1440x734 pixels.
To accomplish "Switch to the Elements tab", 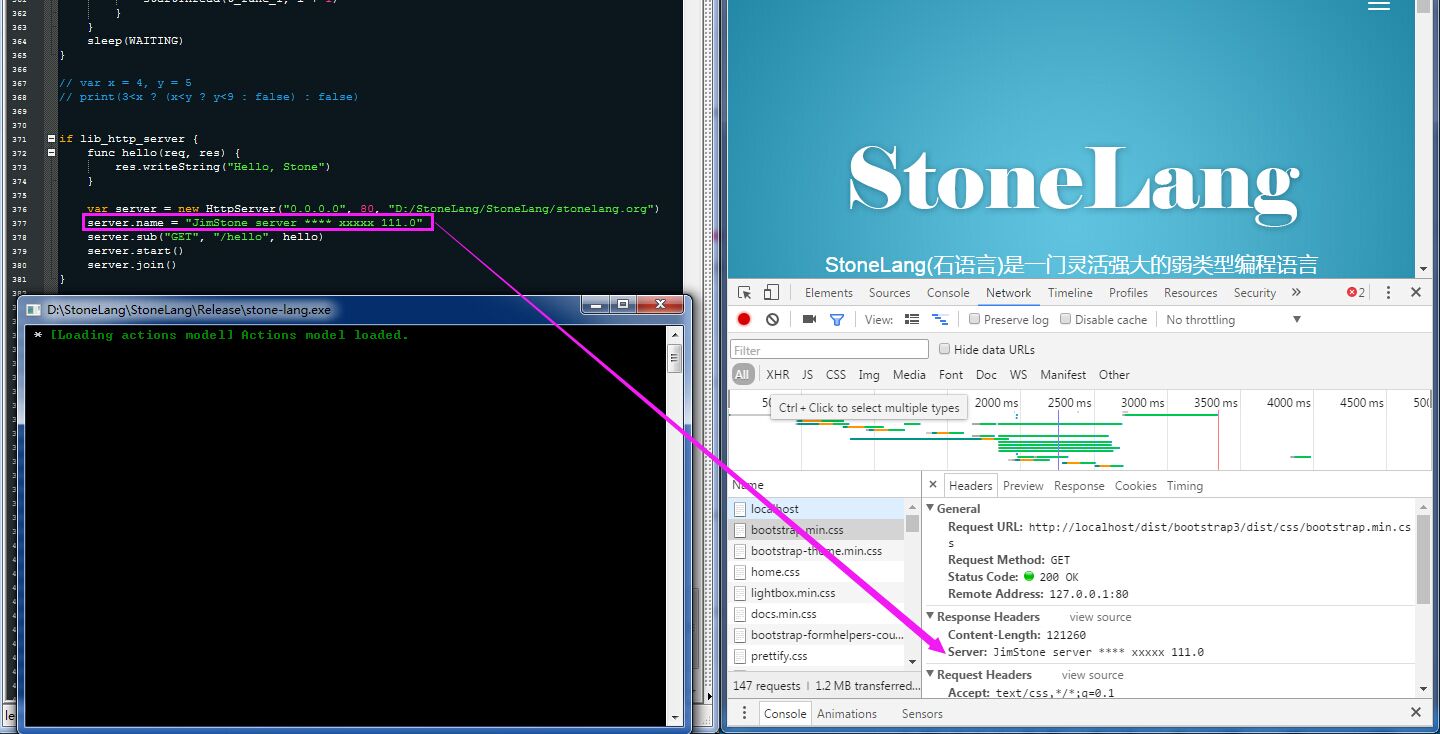I will [828, 293].
